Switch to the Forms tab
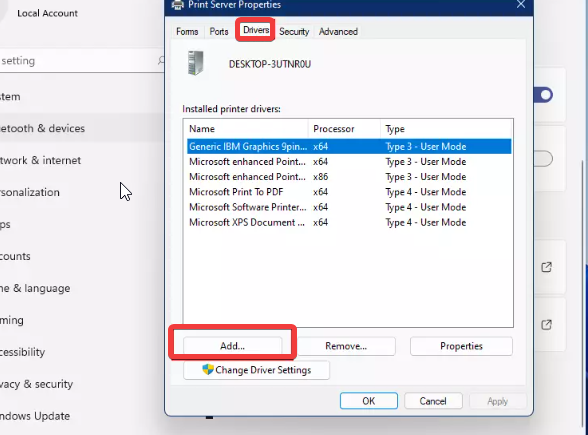 point(187,32)
